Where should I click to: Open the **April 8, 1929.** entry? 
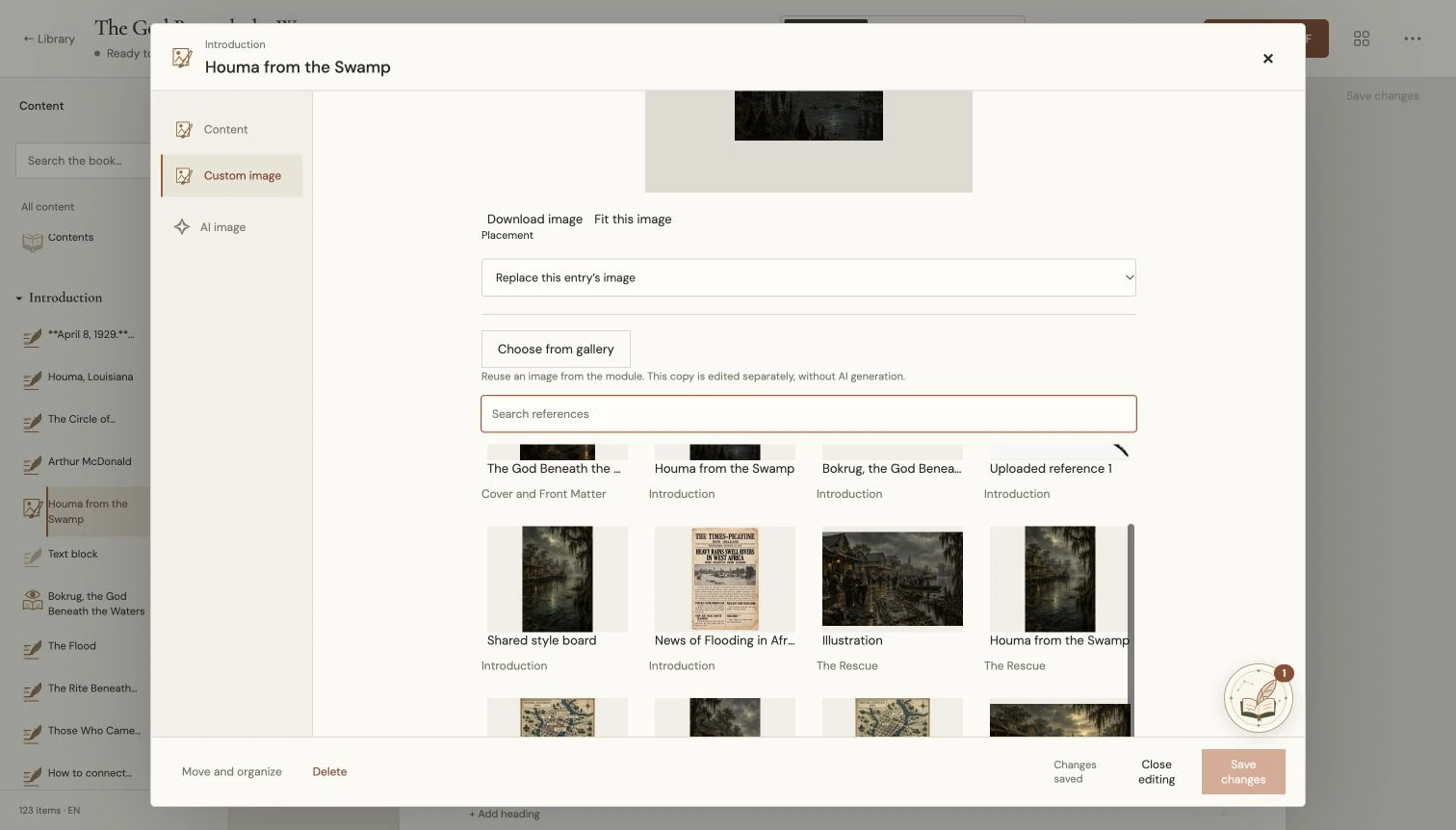click(x=91, y=335)
